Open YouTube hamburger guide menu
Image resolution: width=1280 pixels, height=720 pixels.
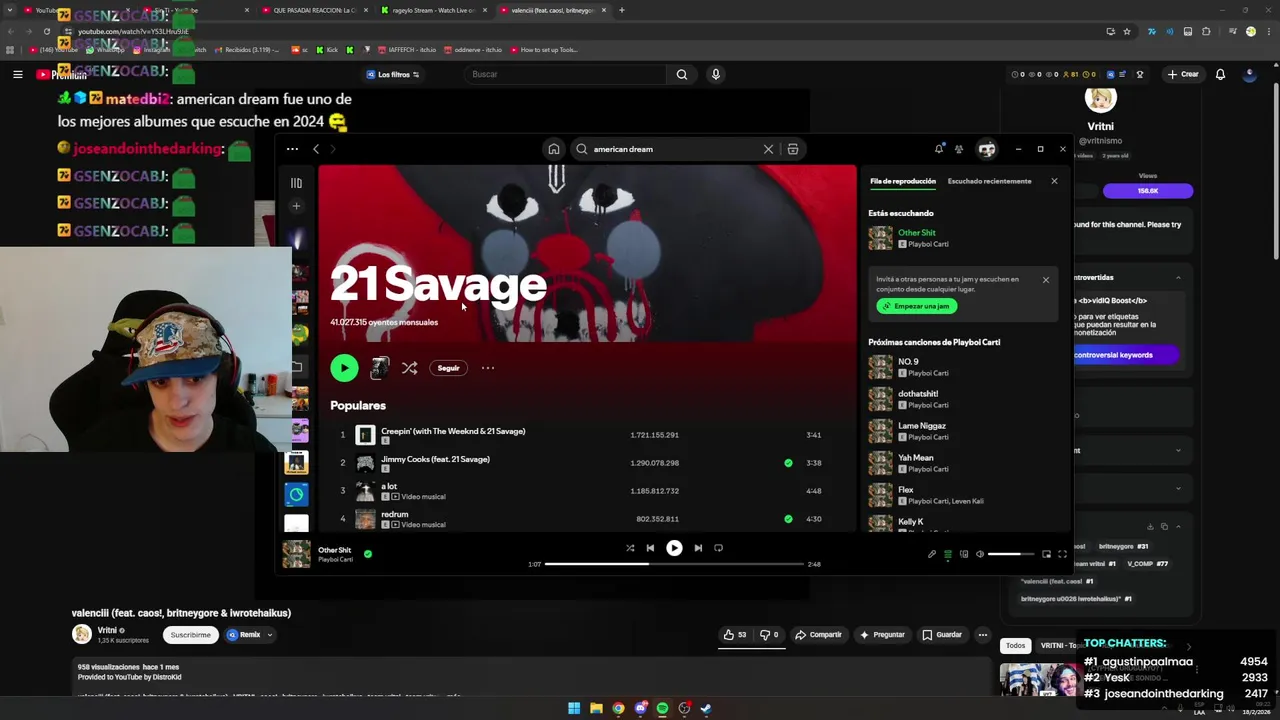click(17, 74)
